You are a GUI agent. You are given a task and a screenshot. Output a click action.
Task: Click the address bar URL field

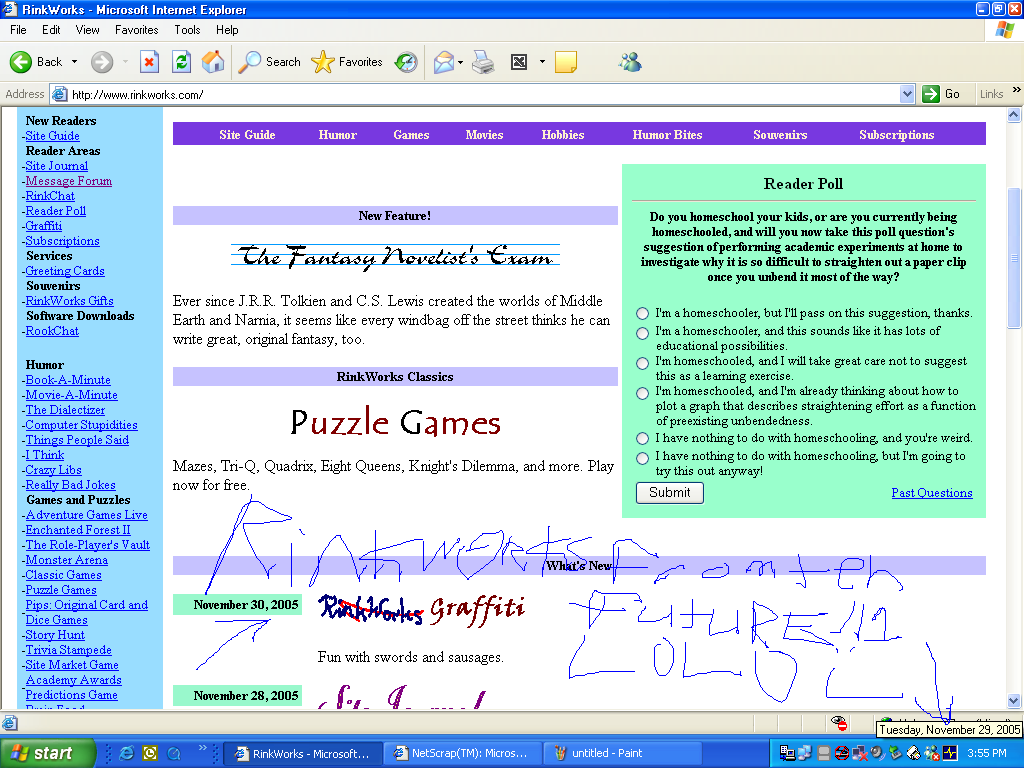point(483,94)
